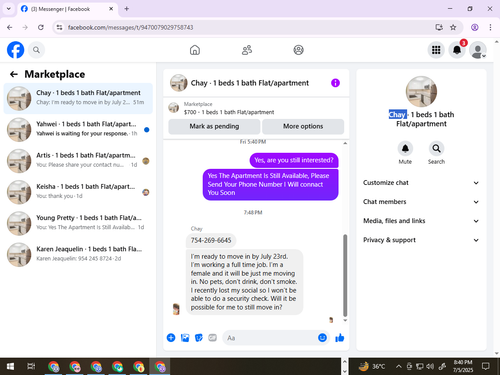This screenshot has width=500, height=375.
Task: Open the account profile avatar menu
Action: point(478,50)
